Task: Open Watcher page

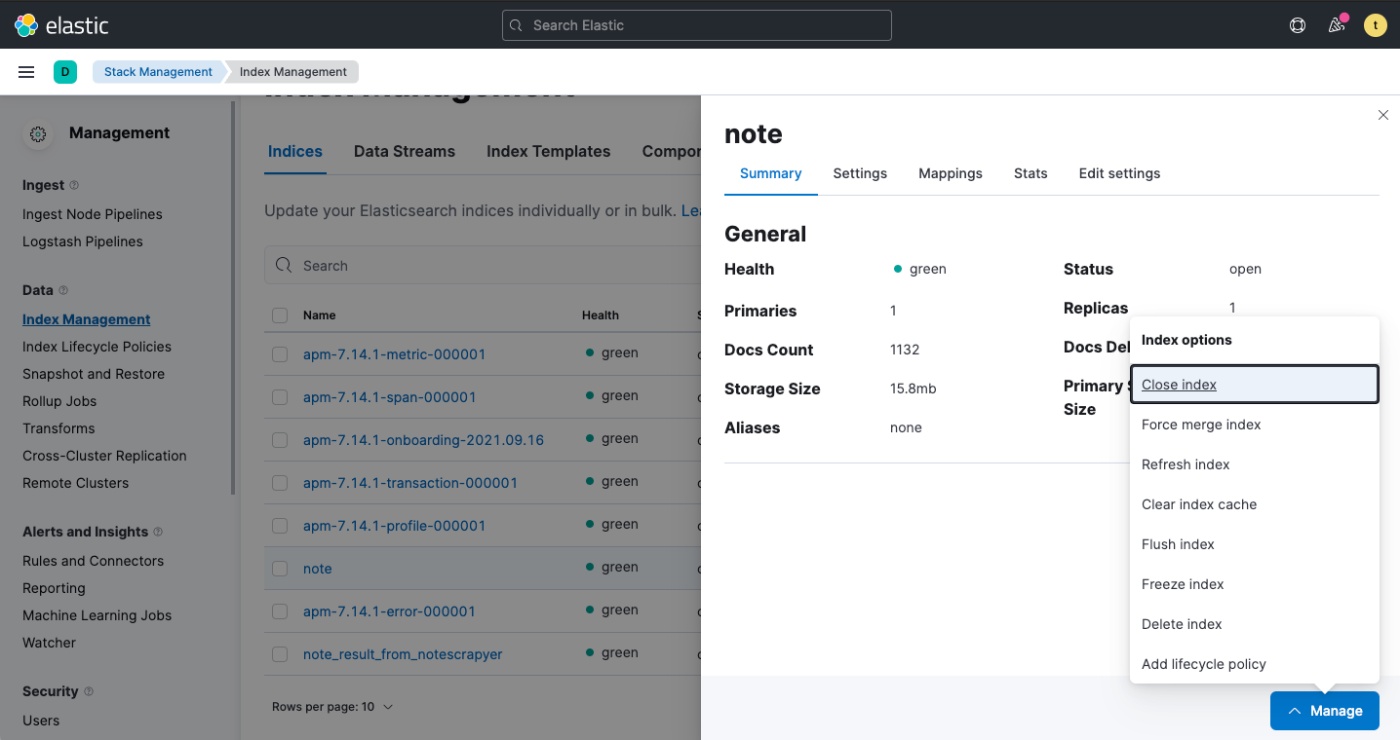Action: [x=49, y=643]
